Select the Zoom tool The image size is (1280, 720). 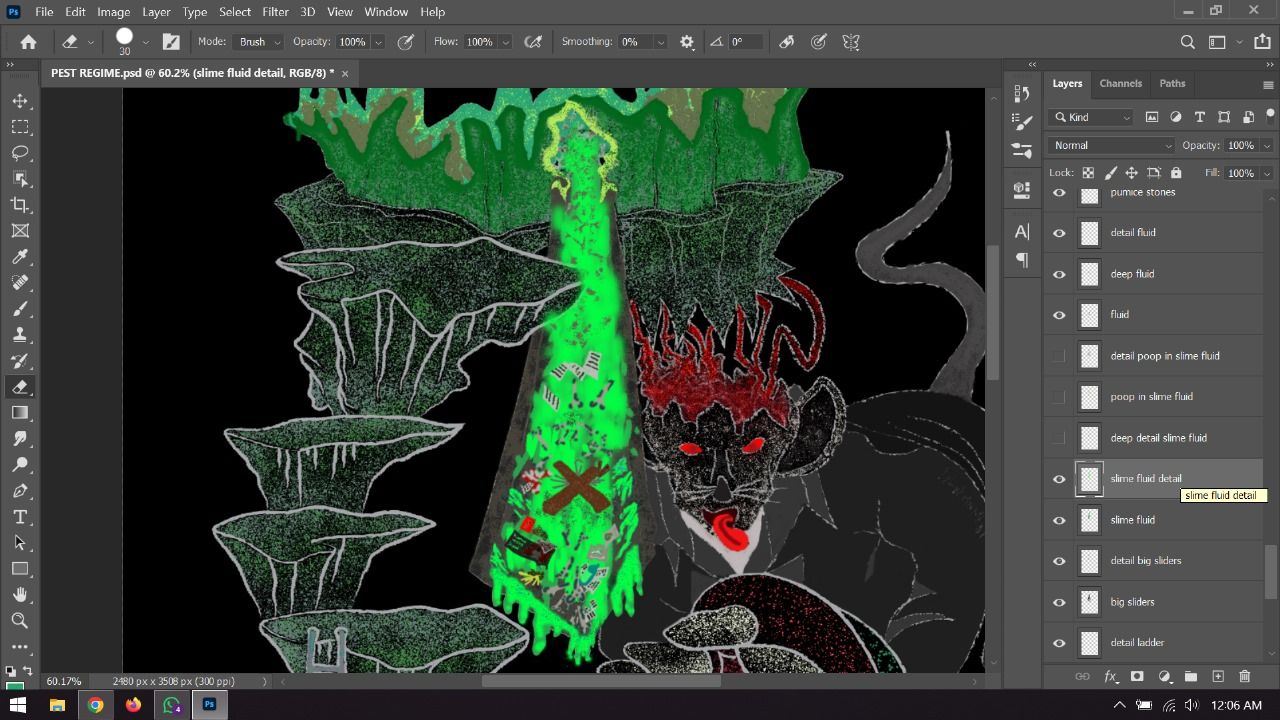19,621
